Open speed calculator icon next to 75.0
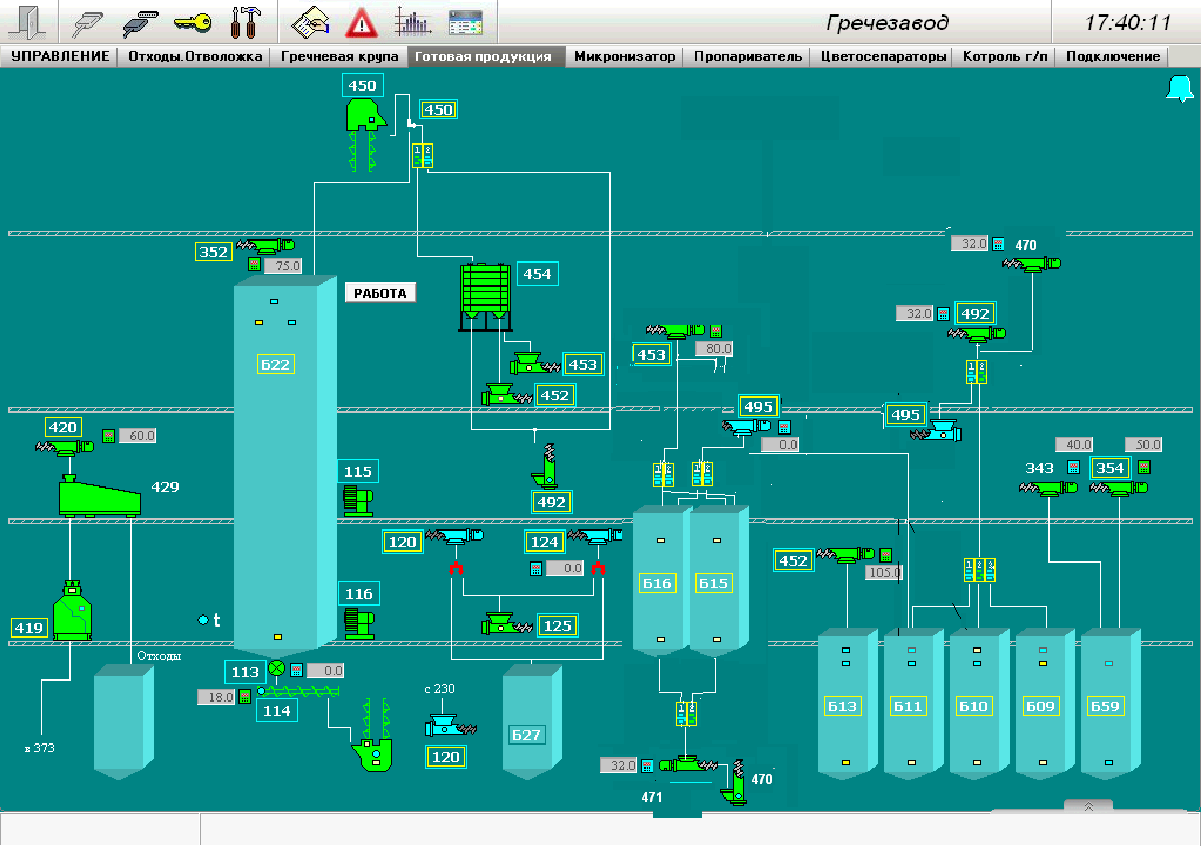Image resolution: width=1202 pixels, height=848 pixels. pos(254,266)
